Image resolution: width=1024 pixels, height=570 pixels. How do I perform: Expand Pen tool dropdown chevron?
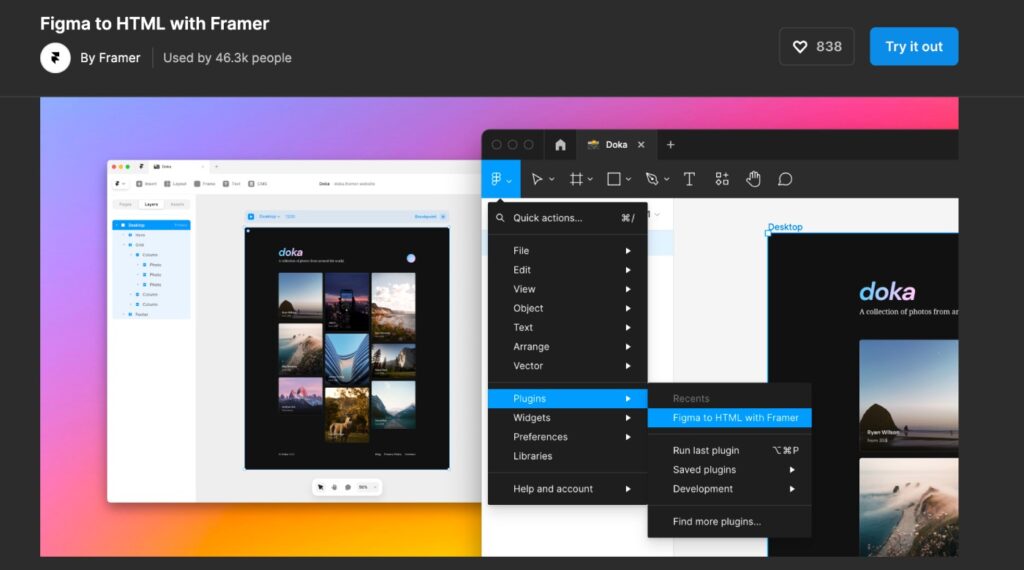click(667, 180)
